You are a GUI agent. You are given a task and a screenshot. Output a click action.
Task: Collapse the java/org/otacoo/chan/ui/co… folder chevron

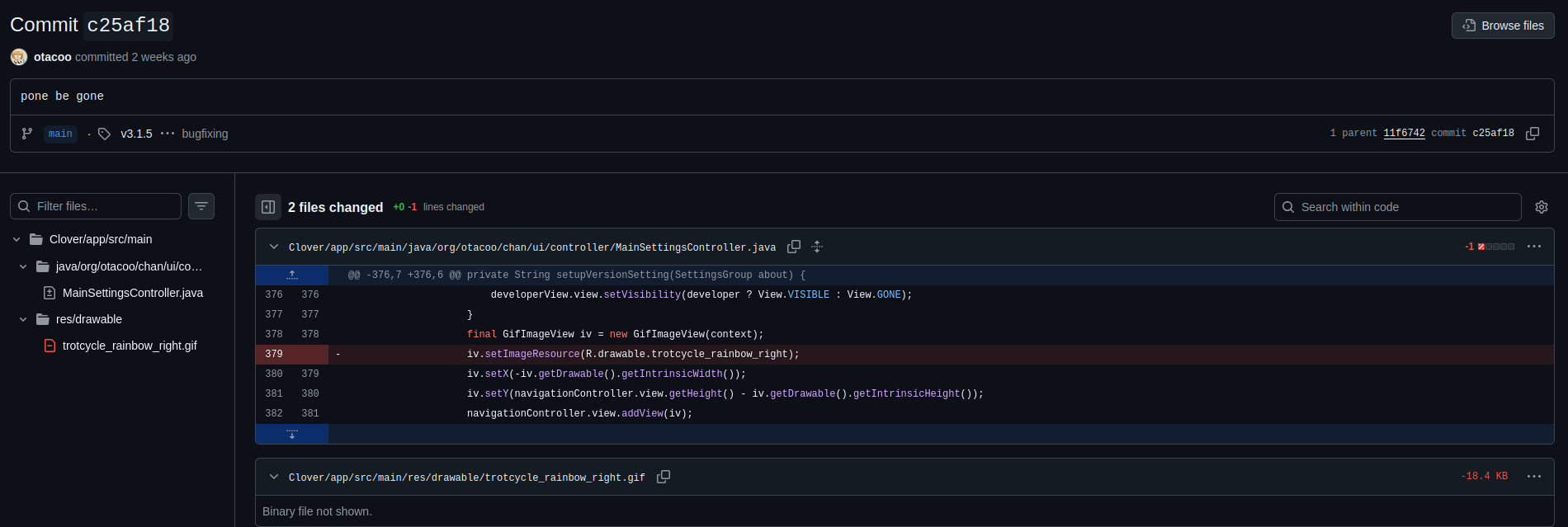pyautogui.click(x=23, y=266)
